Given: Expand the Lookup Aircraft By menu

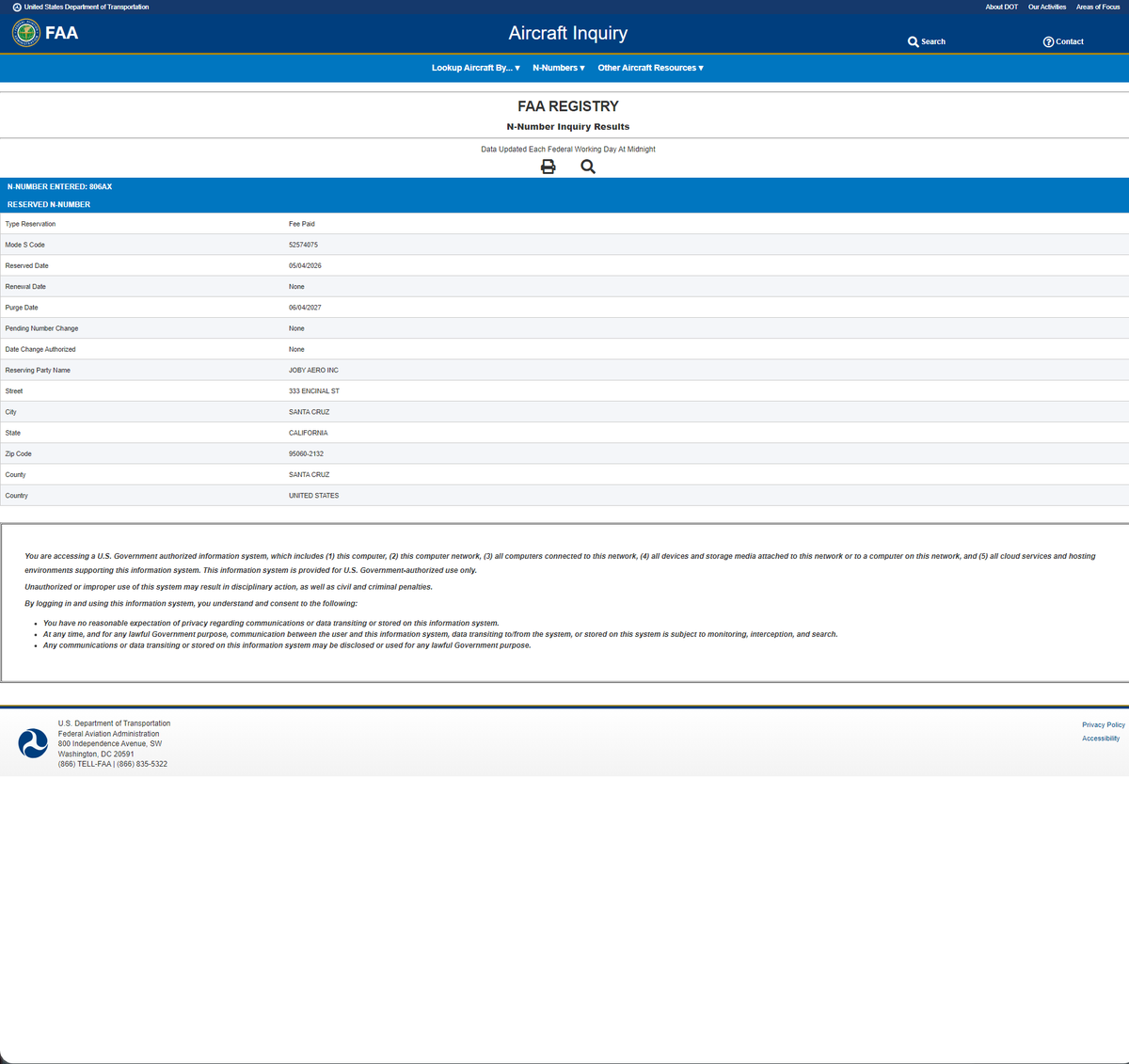Looking at the screenshot, I should (x=476, y=68).
